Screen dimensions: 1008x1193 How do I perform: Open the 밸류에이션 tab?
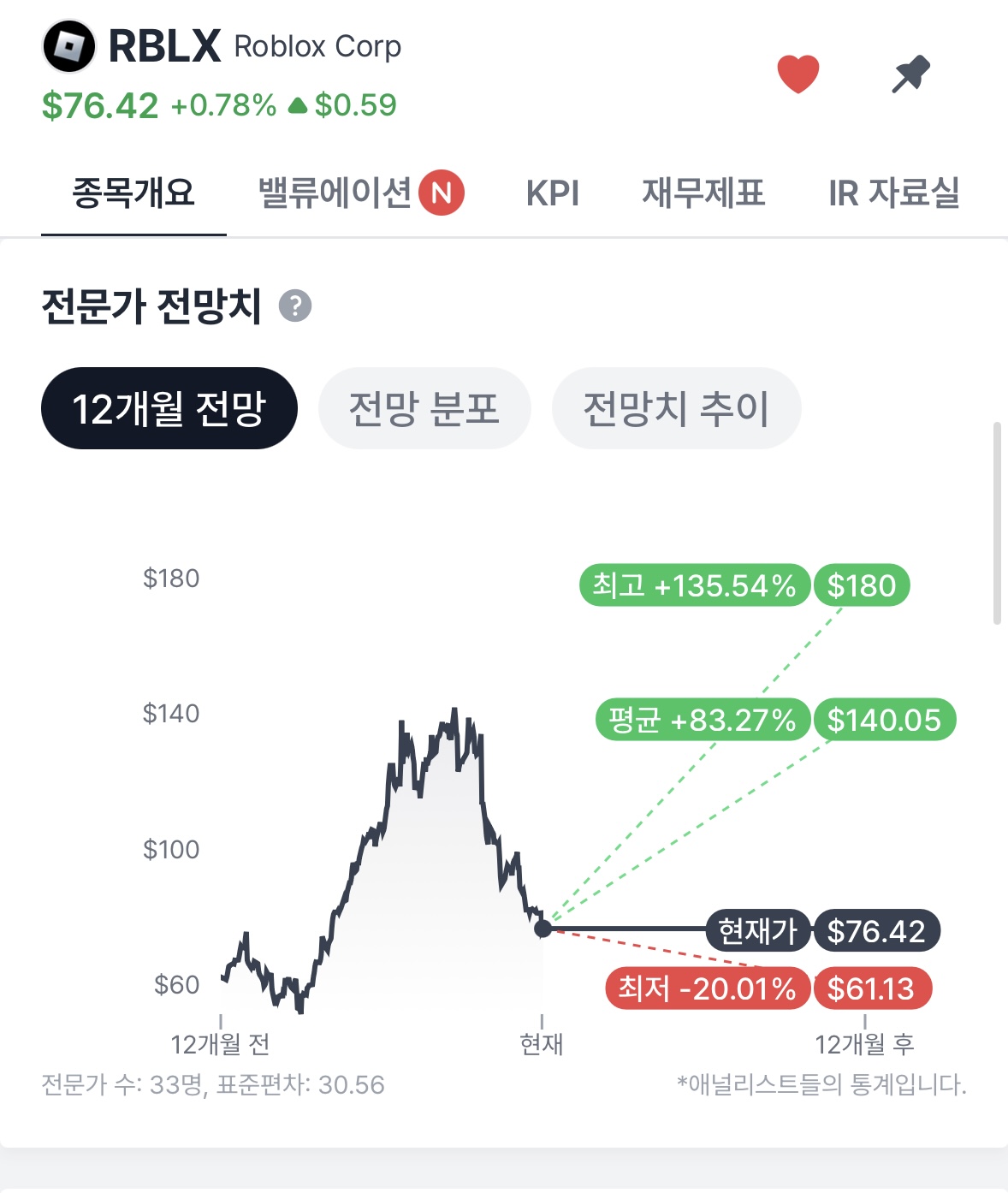point(335,193)
